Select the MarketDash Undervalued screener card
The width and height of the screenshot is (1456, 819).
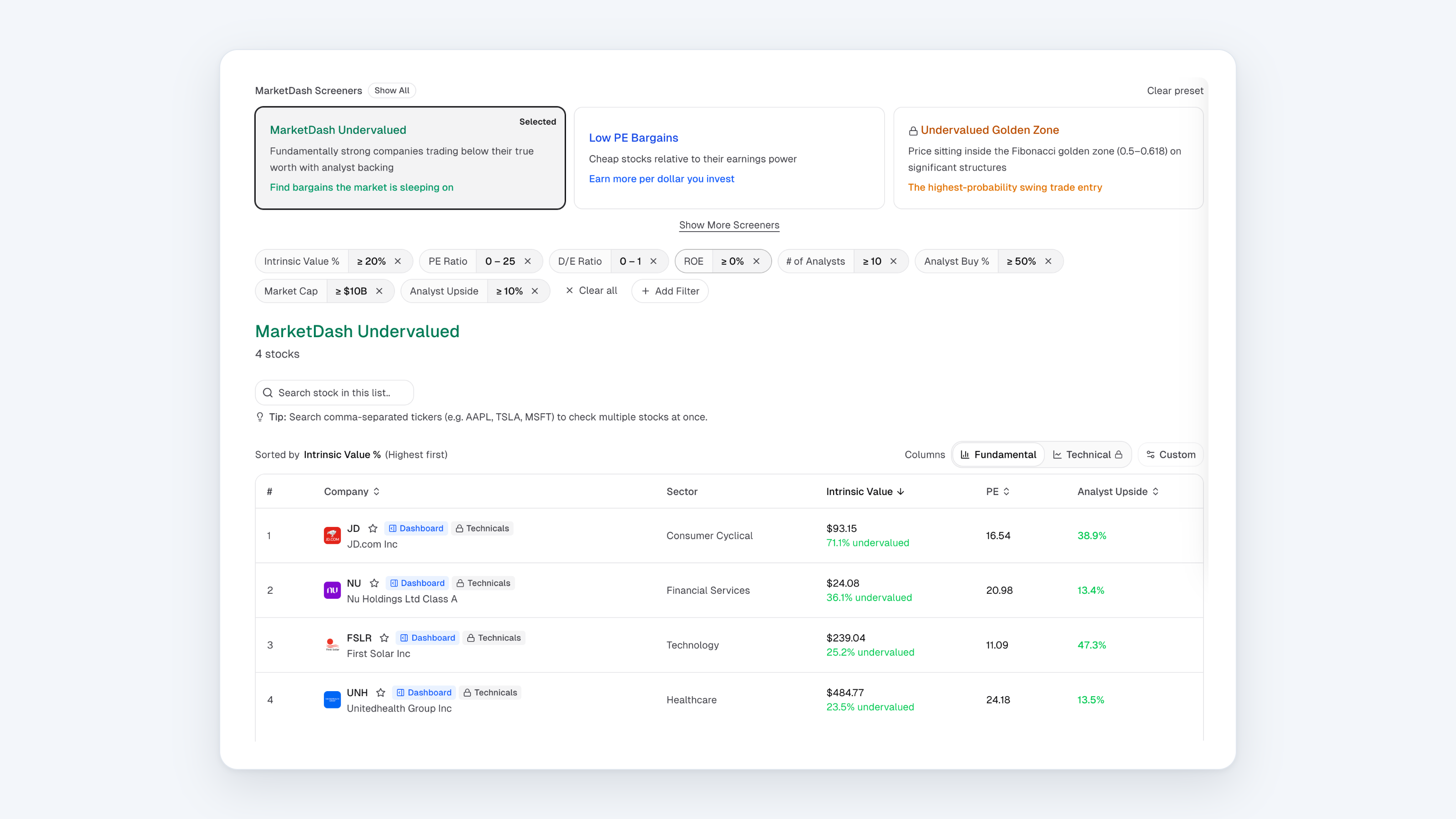point(410,158)
